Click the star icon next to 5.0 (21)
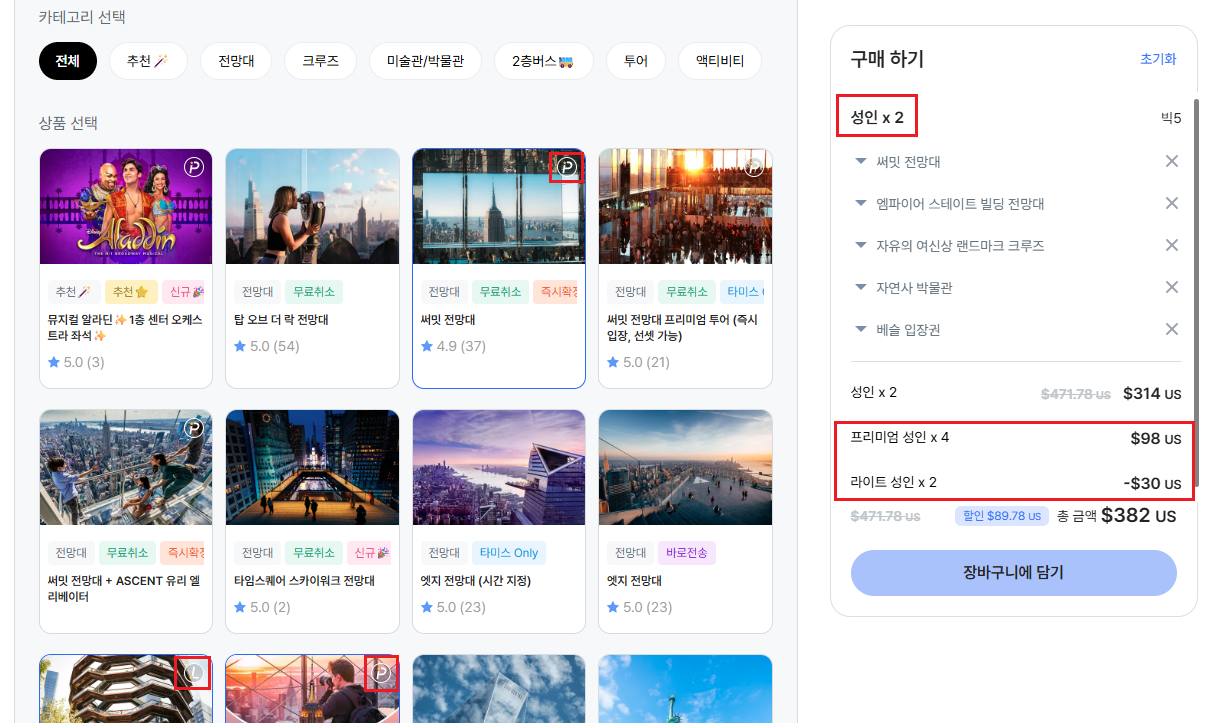This screenshot has width=1212, height=723. tap(613, 362)
